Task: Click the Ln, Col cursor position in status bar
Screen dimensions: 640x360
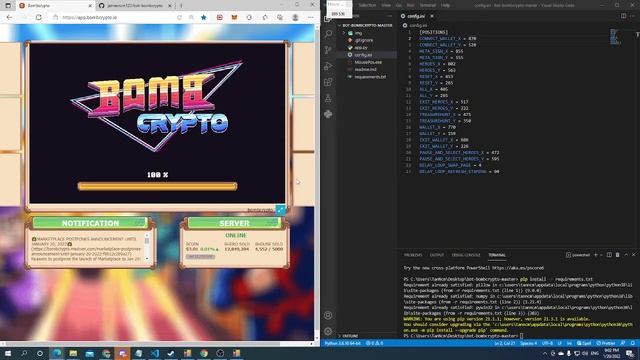Action: pos(505,343)
